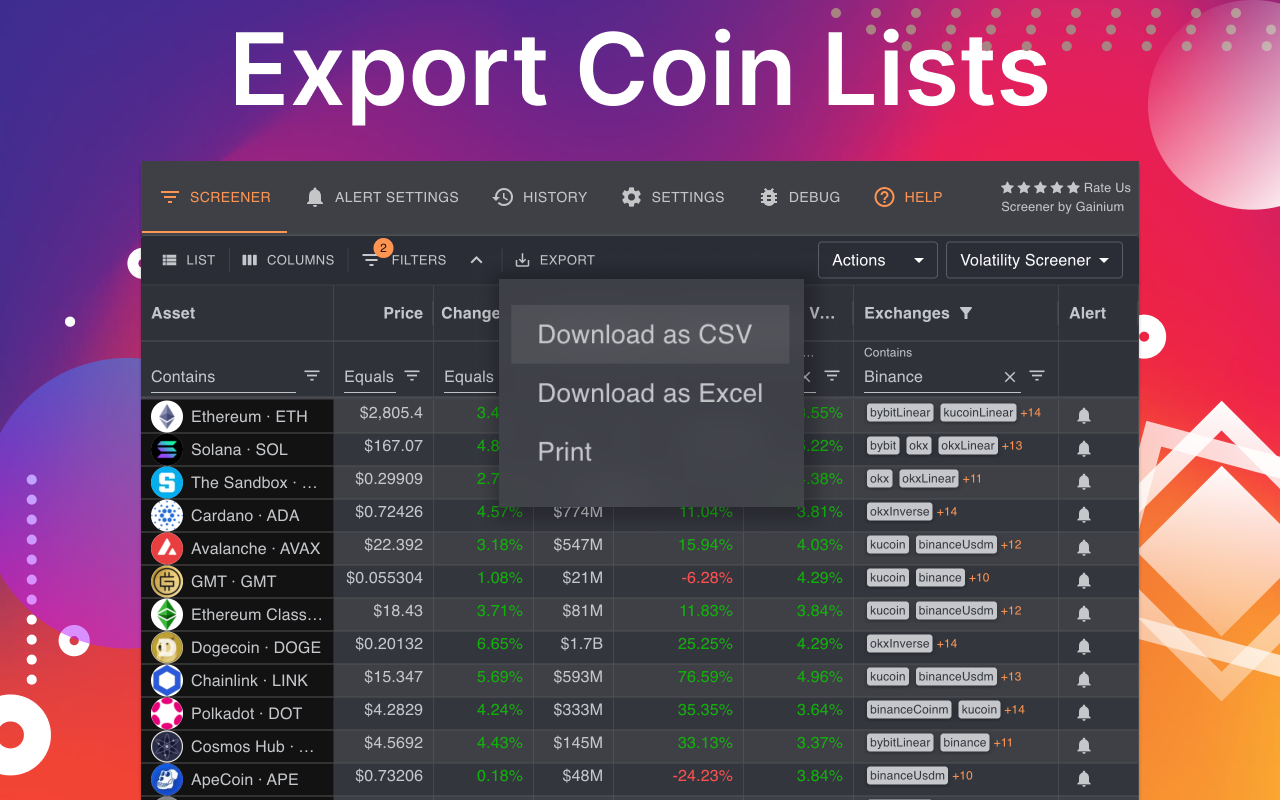Set alert bell for Chainlink
Viewport: 1280px width, 800px height.
click(x=1084, y=680)
